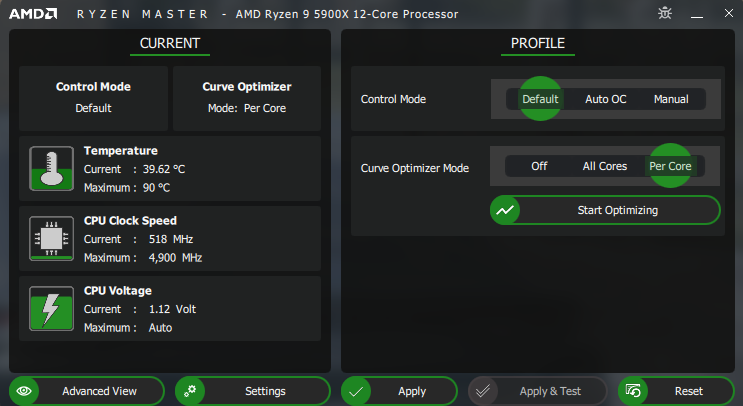Viewport: 743px width, 406px height.
Task: Click the gears icon on Settings button
Action: 191,391
